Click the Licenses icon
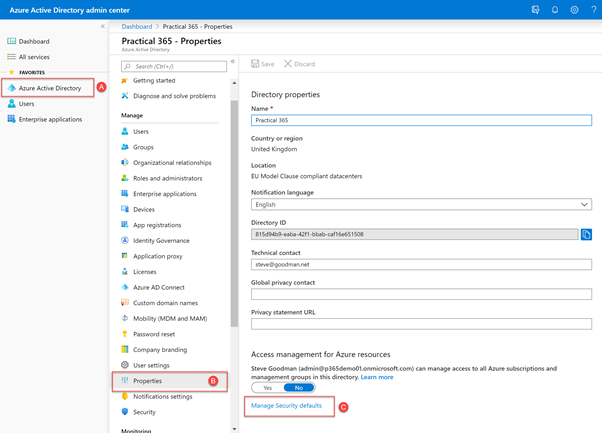Image resolution: width=602 pixels, height=433 pixels. point(125,271)
